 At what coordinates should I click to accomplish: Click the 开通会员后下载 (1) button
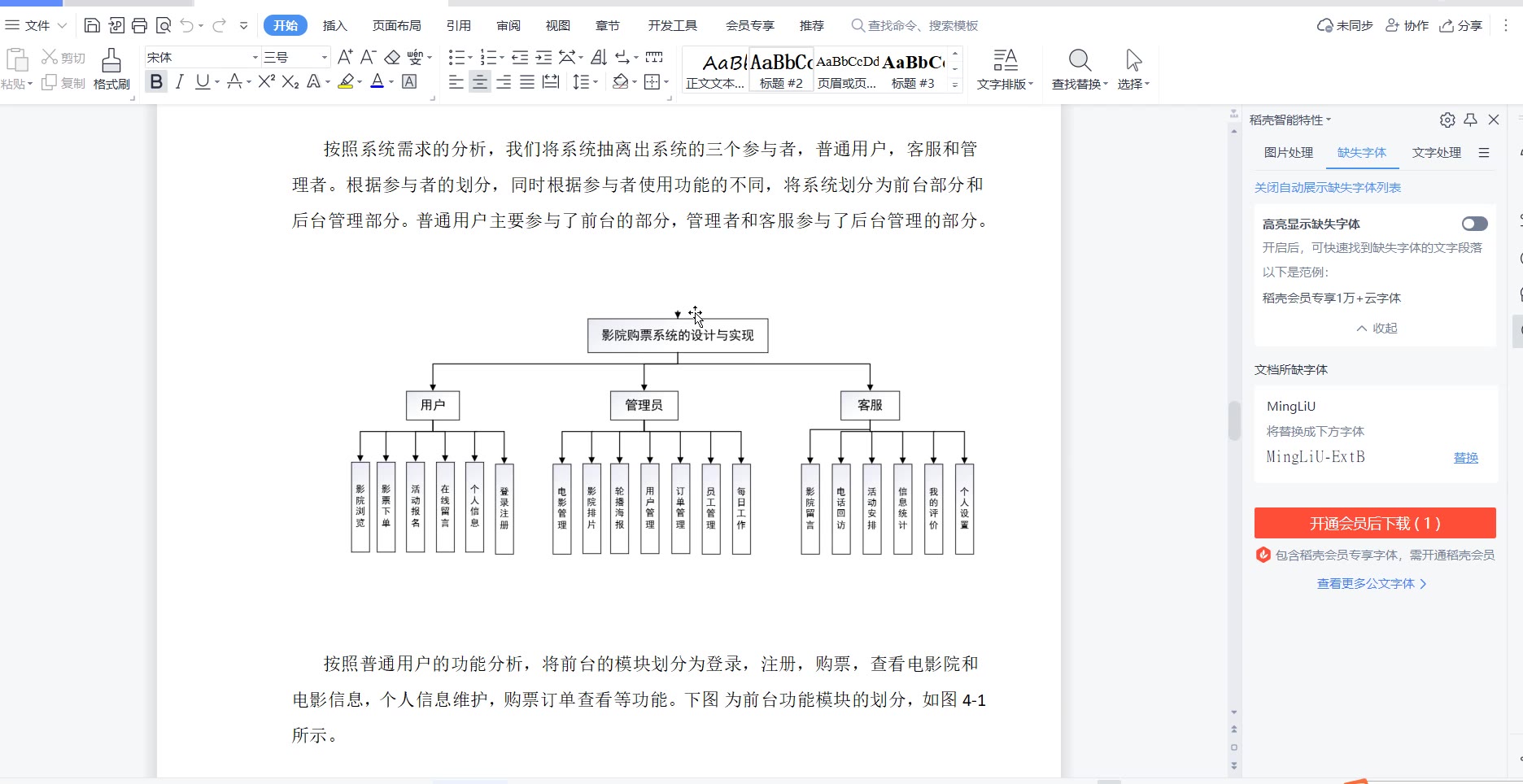point(1375,523)
